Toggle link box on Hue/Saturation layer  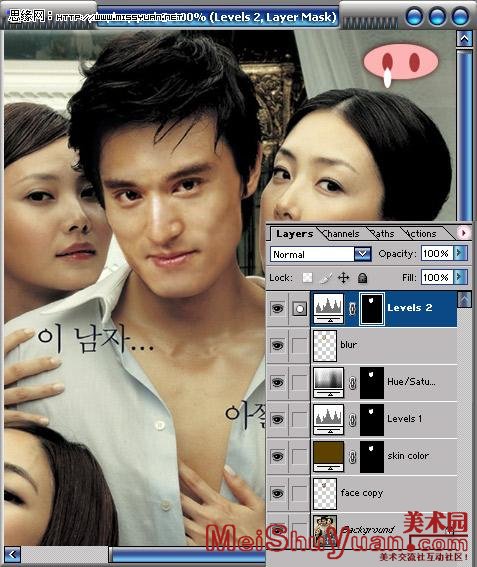pos(299,383)
